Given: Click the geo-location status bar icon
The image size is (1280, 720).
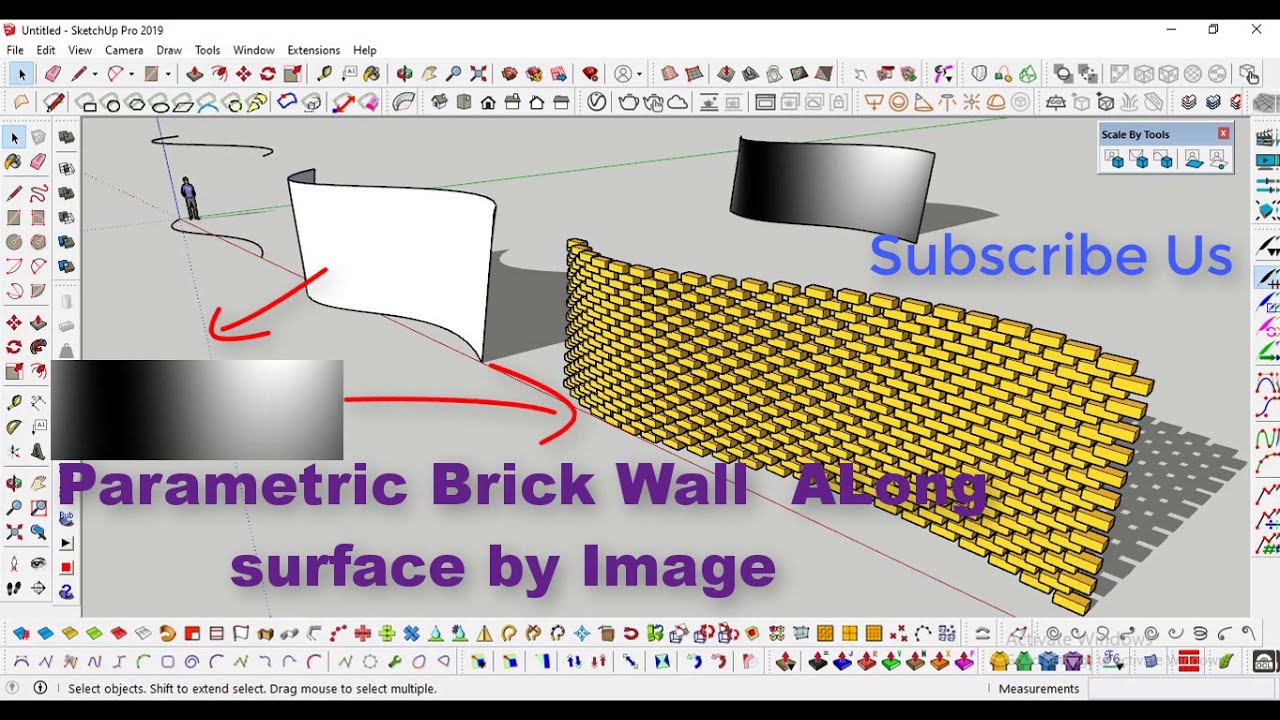Looking at the screenshot, I should click(x=13, y=688).
